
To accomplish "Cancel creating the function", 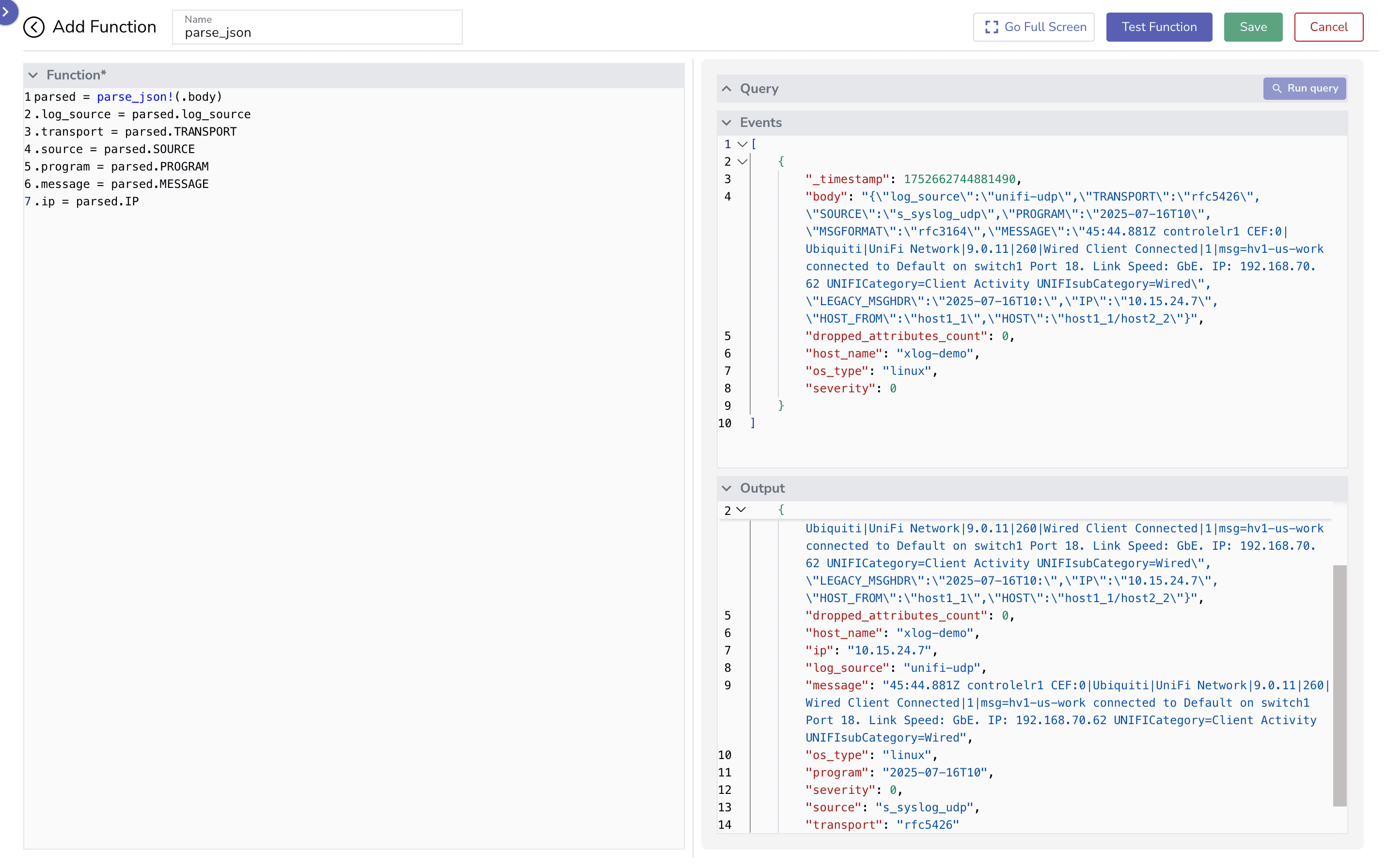I will click(x=1328, y=27).
